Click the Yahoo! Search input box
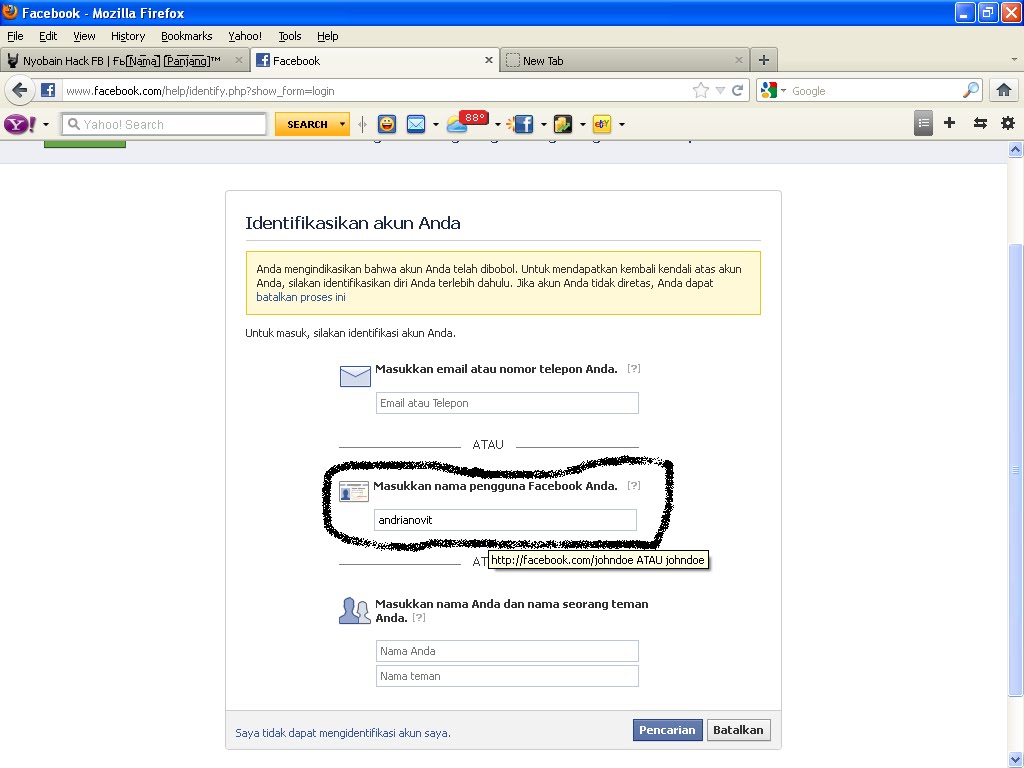Image resolution: width=1024 pixels, height=768 pixels. point(164,124)
